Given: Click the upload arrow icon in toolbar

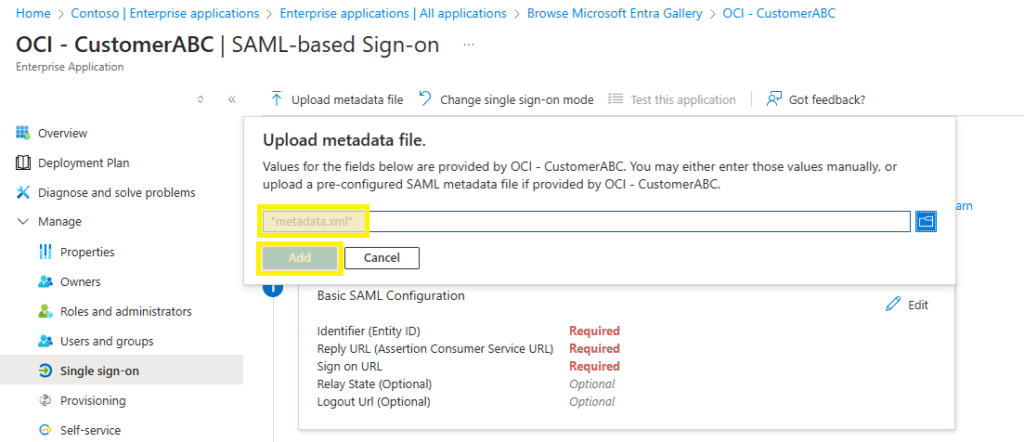Looking at the screenshot, I should [276, 99].
